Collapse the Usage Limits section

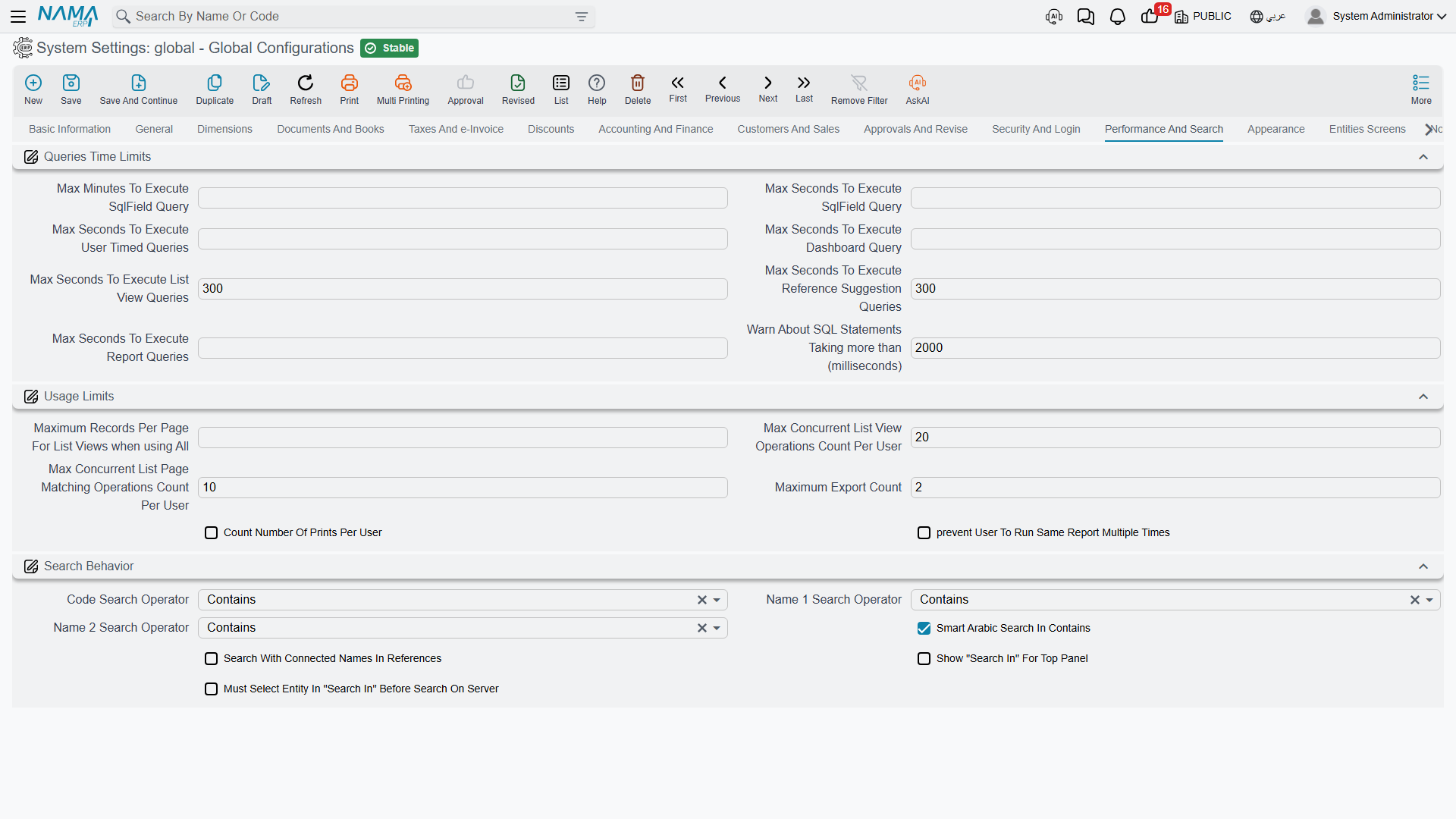tap(1423, 397)
